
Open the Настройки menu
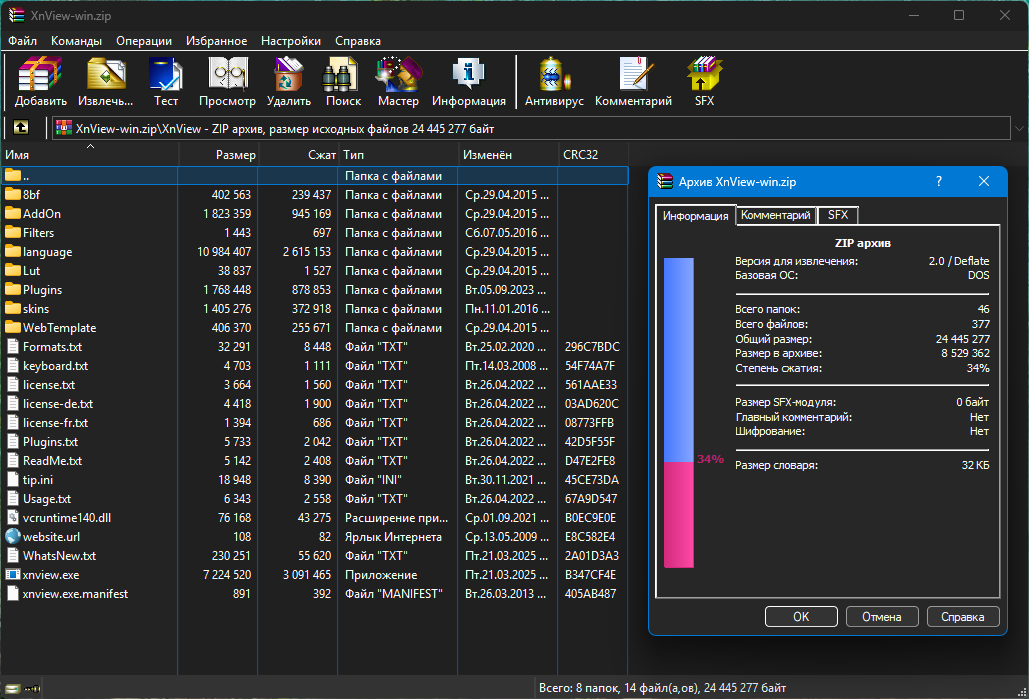(291, 41)
